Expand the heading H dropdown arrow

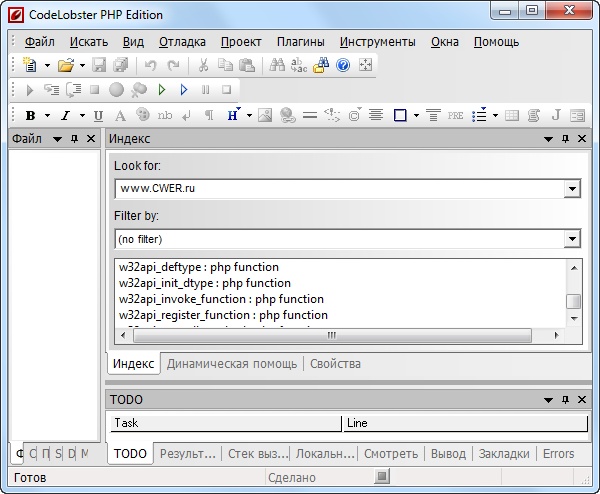click(x=247, y=115)
